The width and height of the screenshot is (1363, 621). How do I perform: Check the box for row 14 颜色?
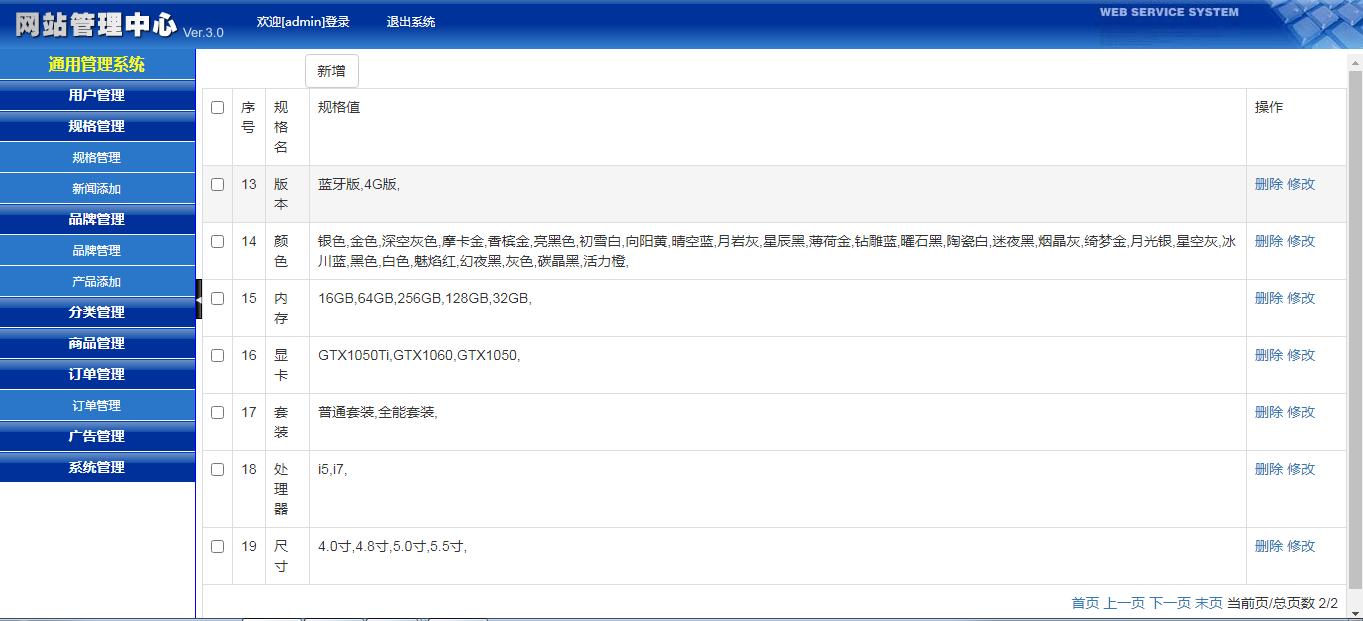(217, 242)
